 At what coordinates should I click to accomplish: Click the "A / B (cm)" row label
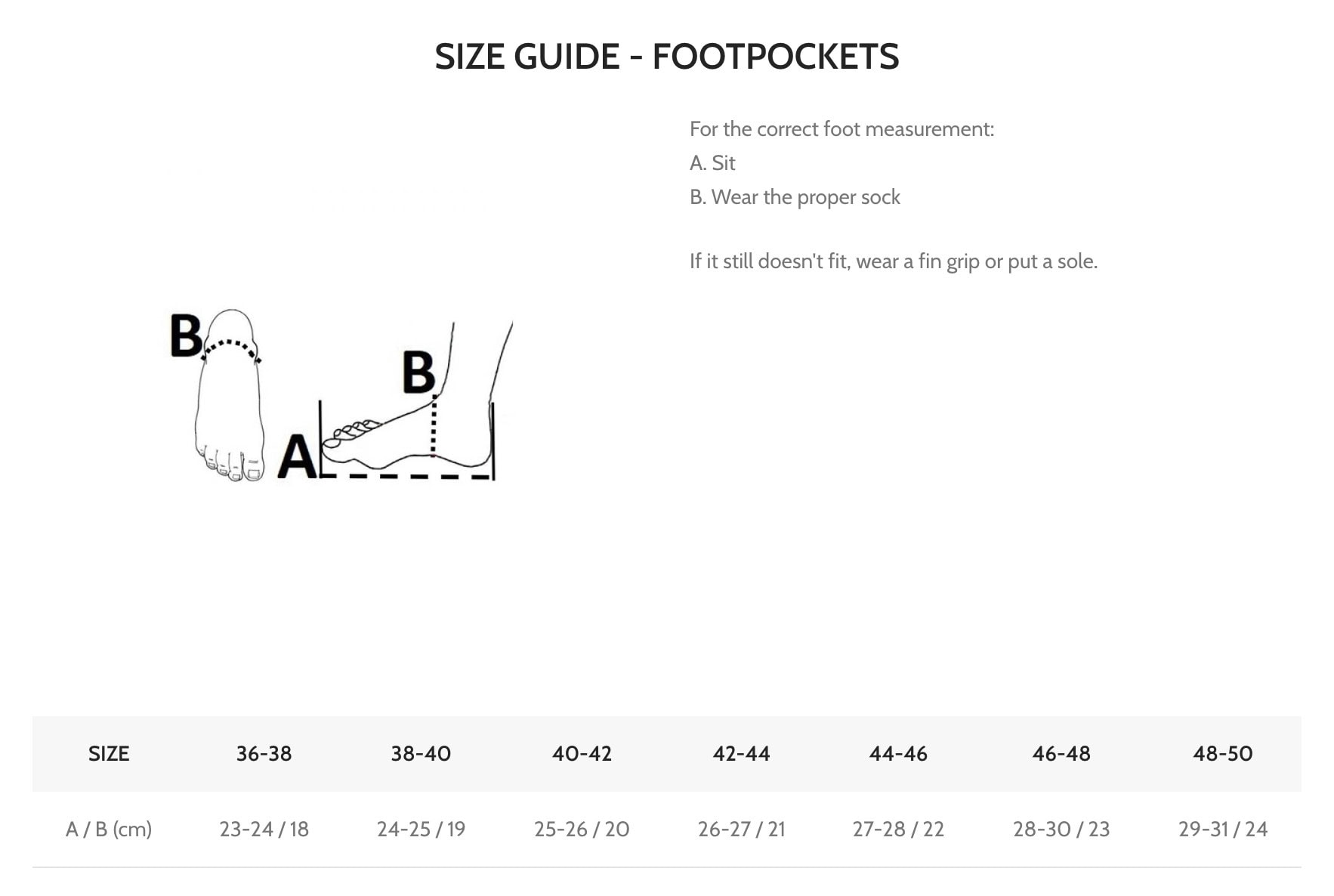(x=109, y=829)
